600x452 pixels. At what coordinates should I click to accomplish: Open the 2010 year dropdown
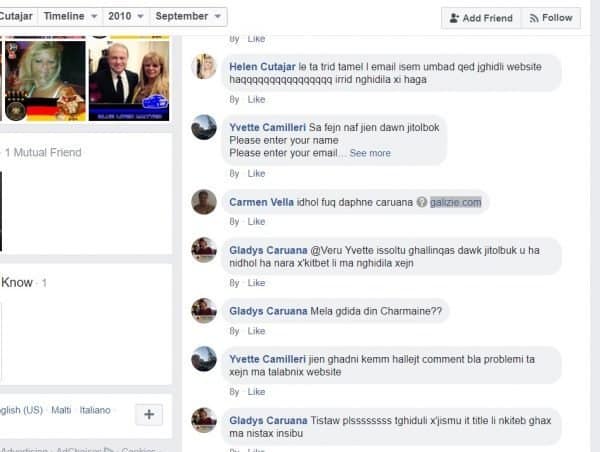pos(126,17)
